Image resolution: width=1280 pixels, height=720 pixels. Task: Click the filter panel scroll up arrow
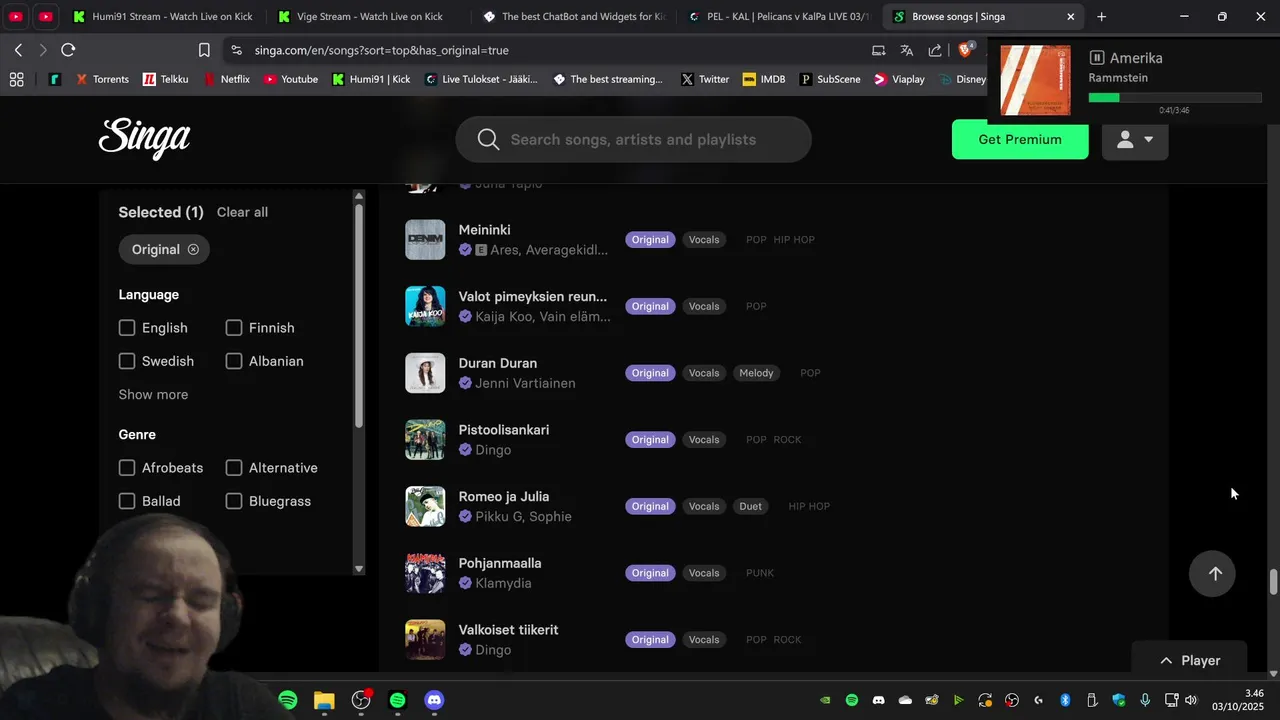click(359, 197)
